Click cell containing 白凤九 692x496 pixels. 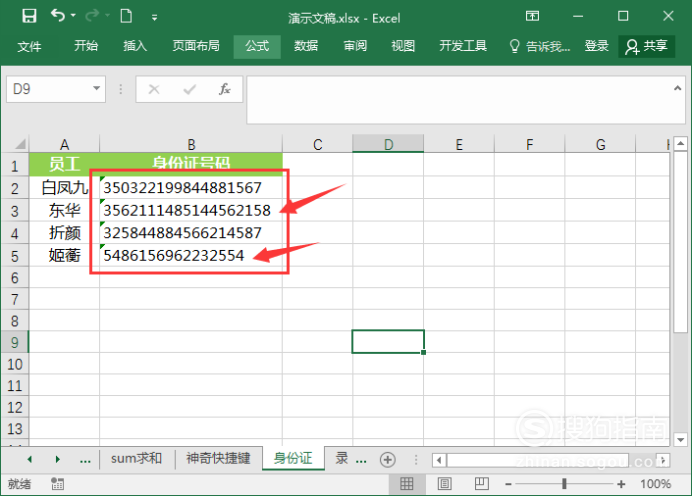click(64, 188)
